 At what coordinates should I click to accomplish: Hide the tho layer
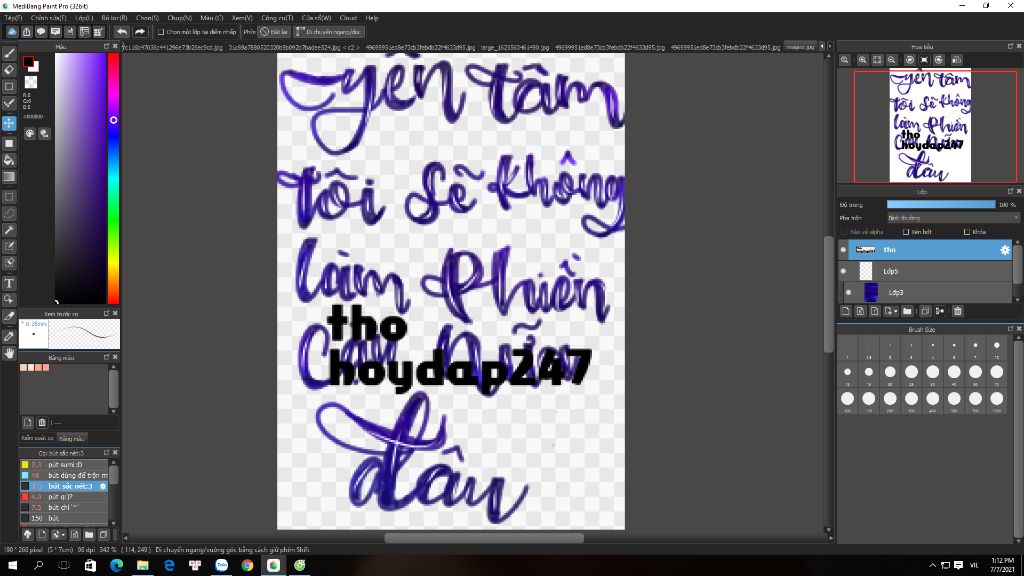[x=844, y=249]
